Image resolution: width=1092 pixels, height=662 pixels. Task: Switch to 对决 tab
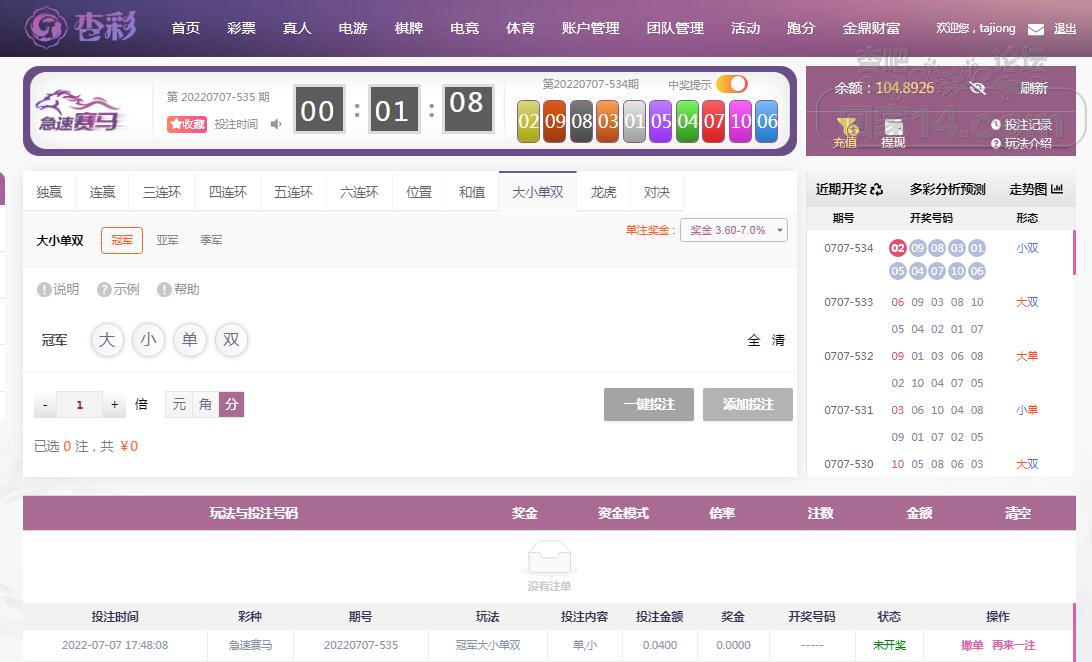[x=656, y=192]
